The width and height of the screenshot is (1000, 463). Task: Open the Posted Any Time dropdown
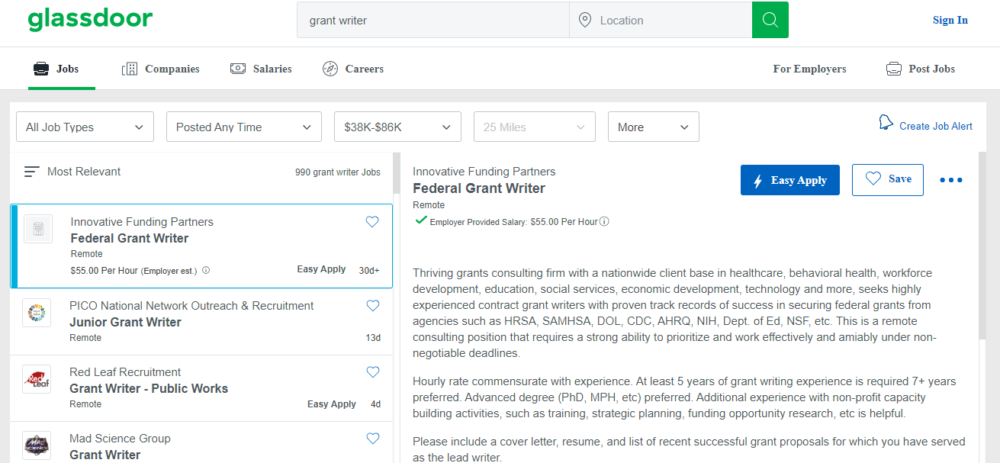(243, 127)
